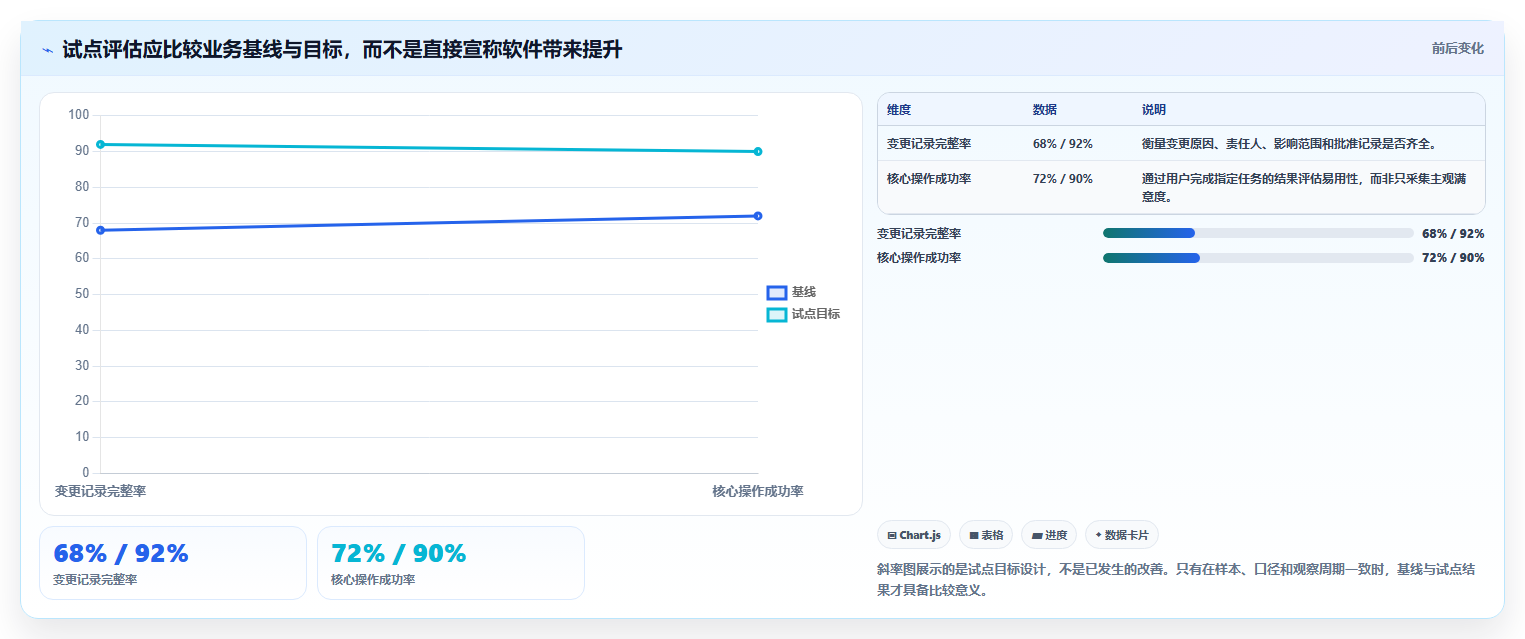The width and height of the screenshot is (1525, 639).
Task: Toggle the 试点目标 legend swatch
Action: click(x=777, y=314)
